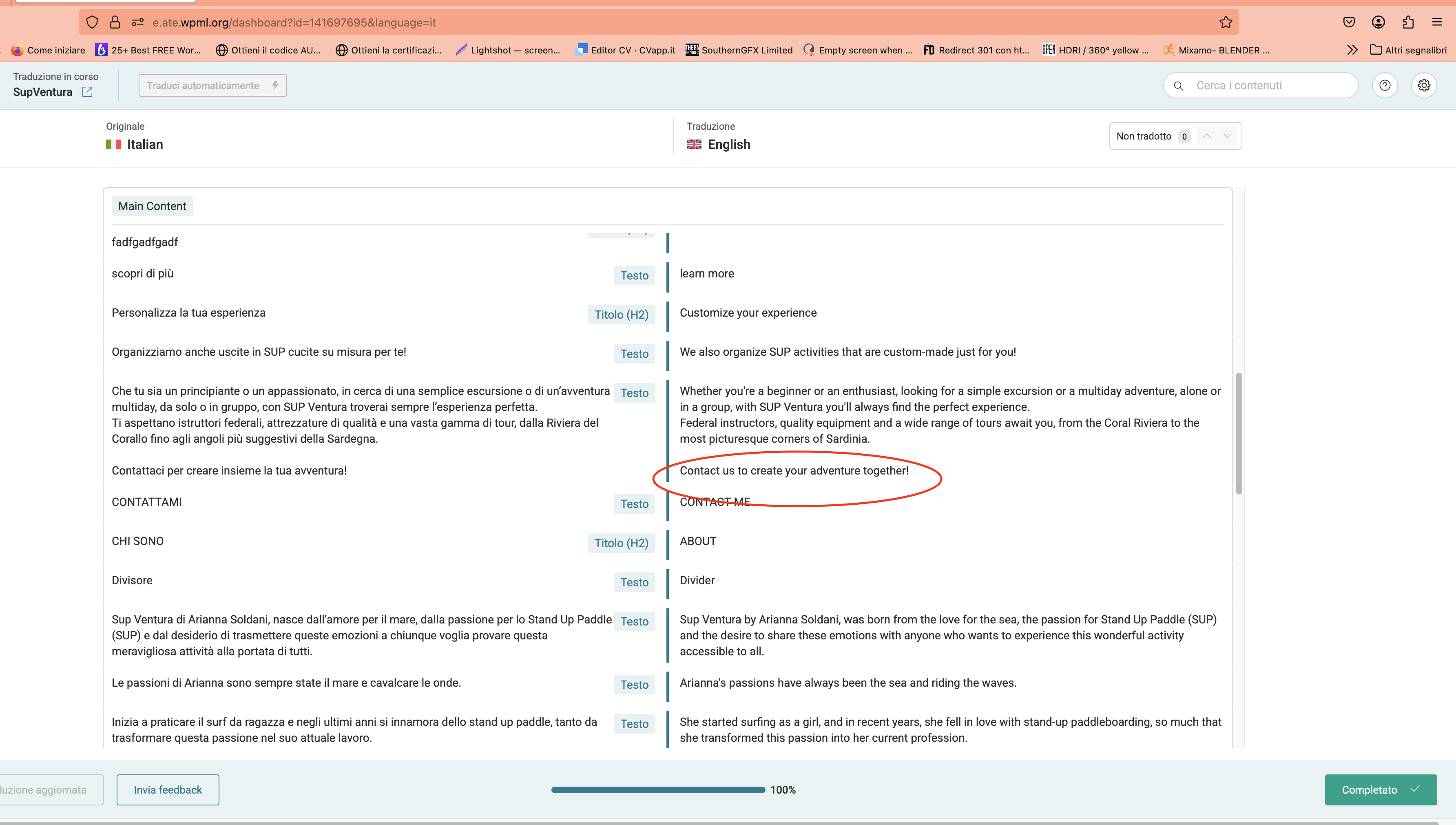Edit the 'ABOUT' translation

(x=698, y=541)
